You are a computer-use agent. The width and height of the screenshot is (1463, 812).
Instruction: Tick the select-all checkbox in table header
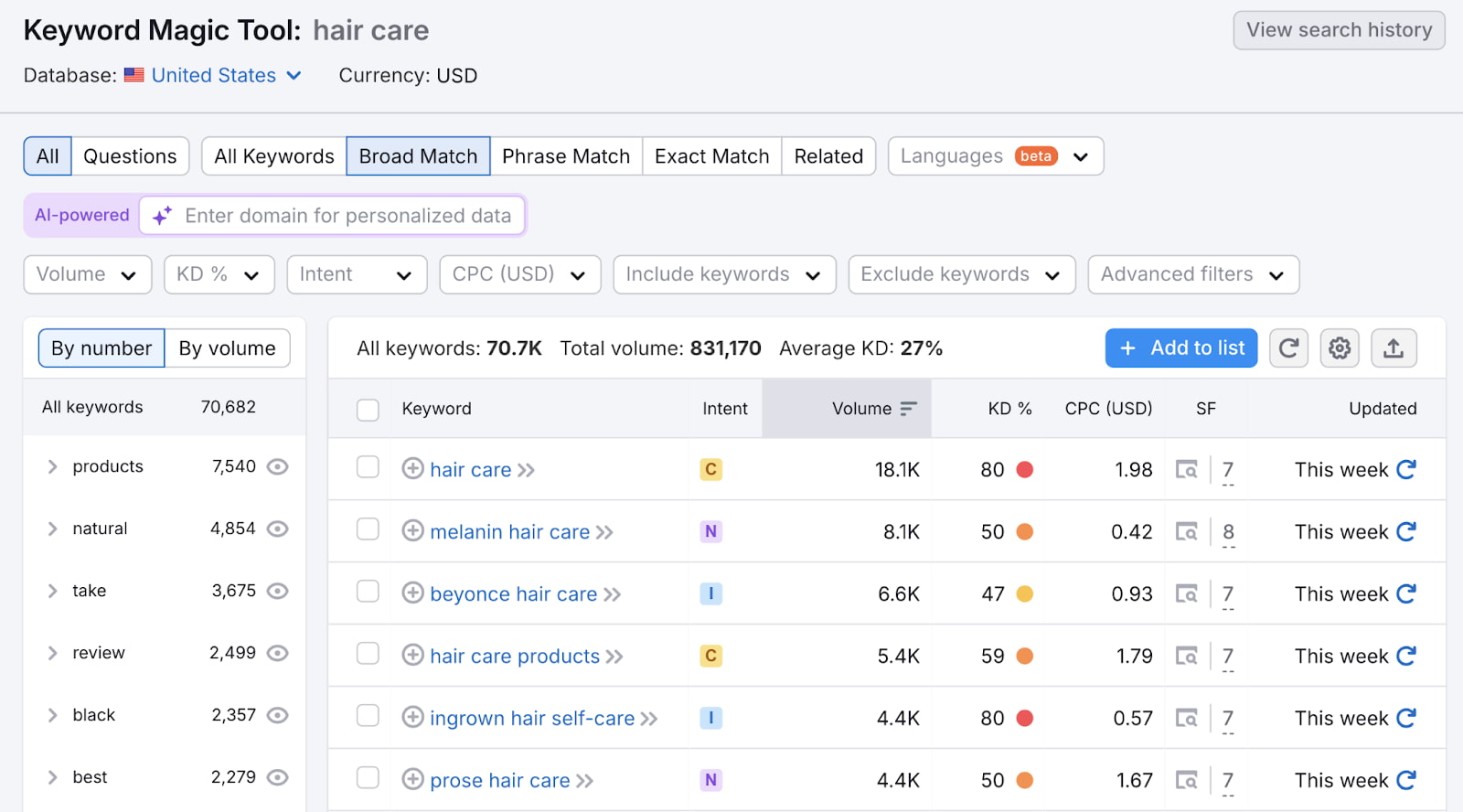368,410
